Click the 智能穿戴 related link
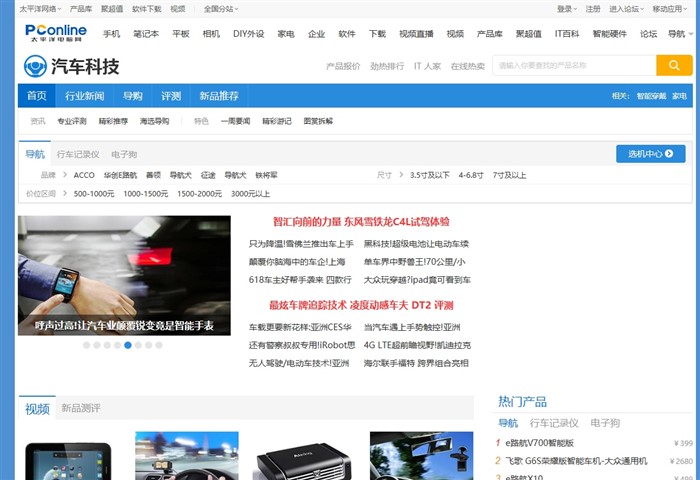The image size is (700, 480). pos(651,96)
